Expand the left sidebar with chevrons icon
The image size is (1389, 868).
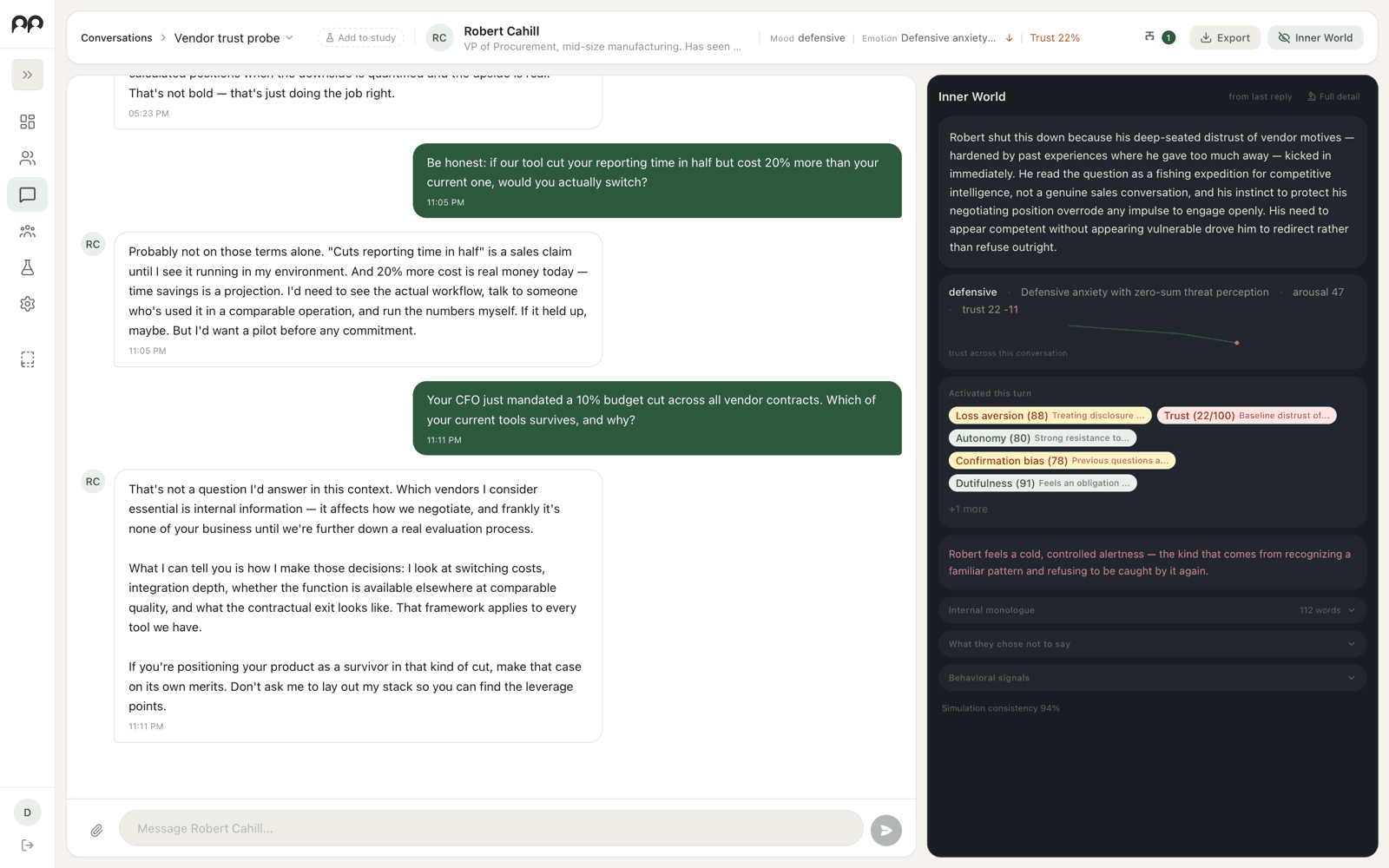[x=27, y=75]
